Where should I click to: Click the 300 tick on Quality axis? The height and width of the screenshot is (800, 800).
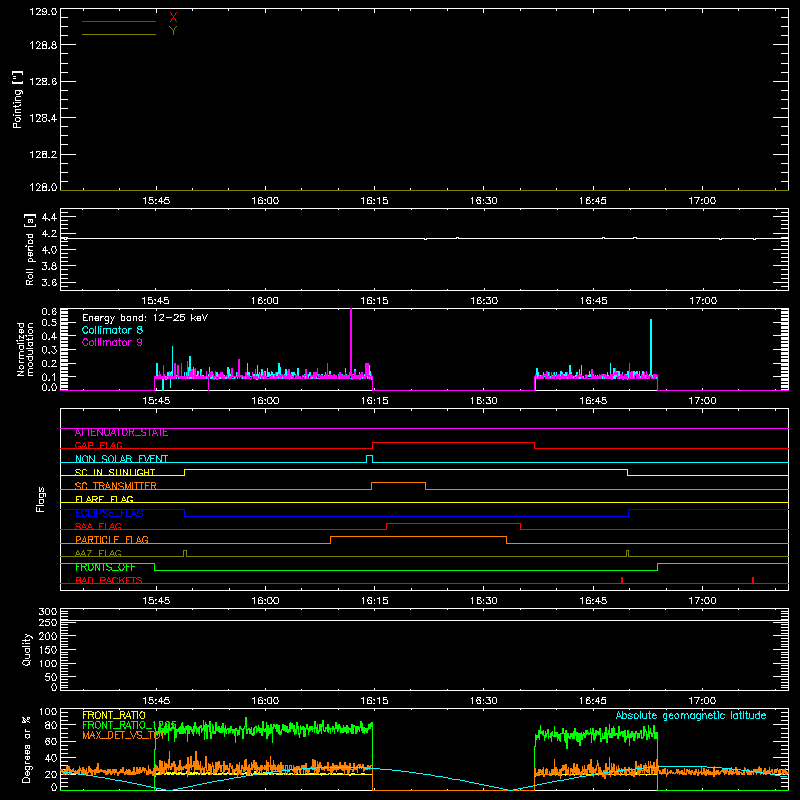click(x=47, y=612)
